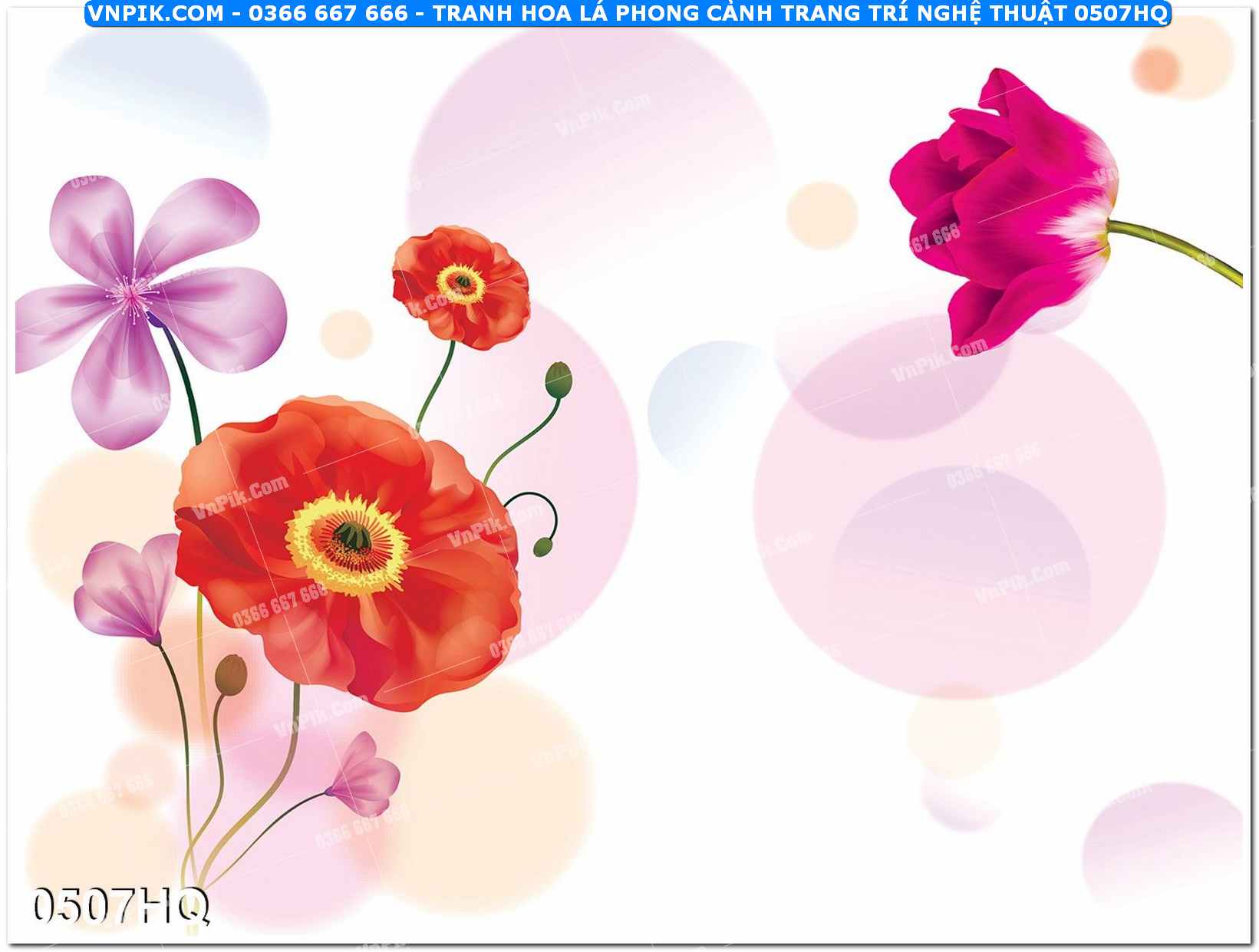Click the center of the purple five-petal flower
This screenshot has height=952, width=1259.
pos(133,293)
